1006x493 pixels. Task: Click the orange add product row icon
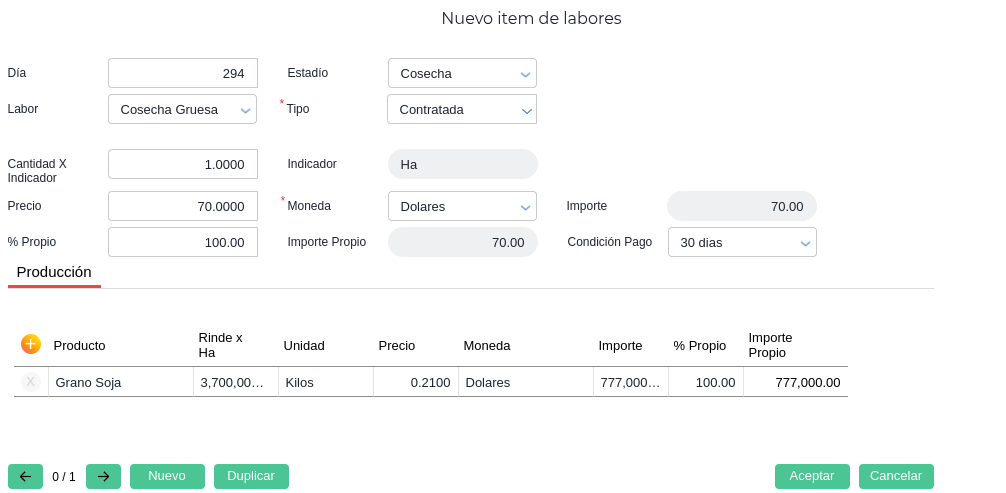(x=31, y=344)
